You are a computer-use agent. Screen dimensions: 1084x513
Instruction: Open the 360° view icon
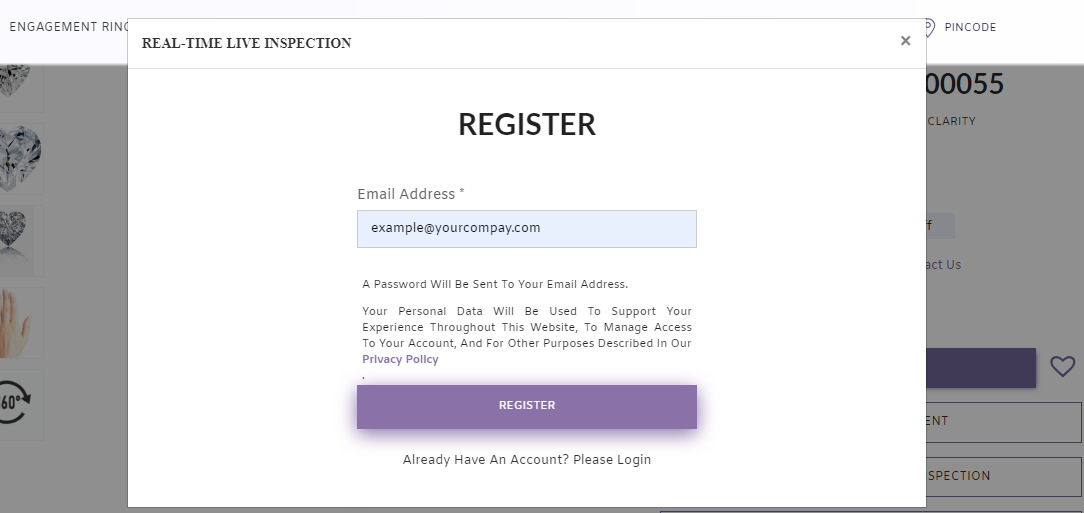14,403
